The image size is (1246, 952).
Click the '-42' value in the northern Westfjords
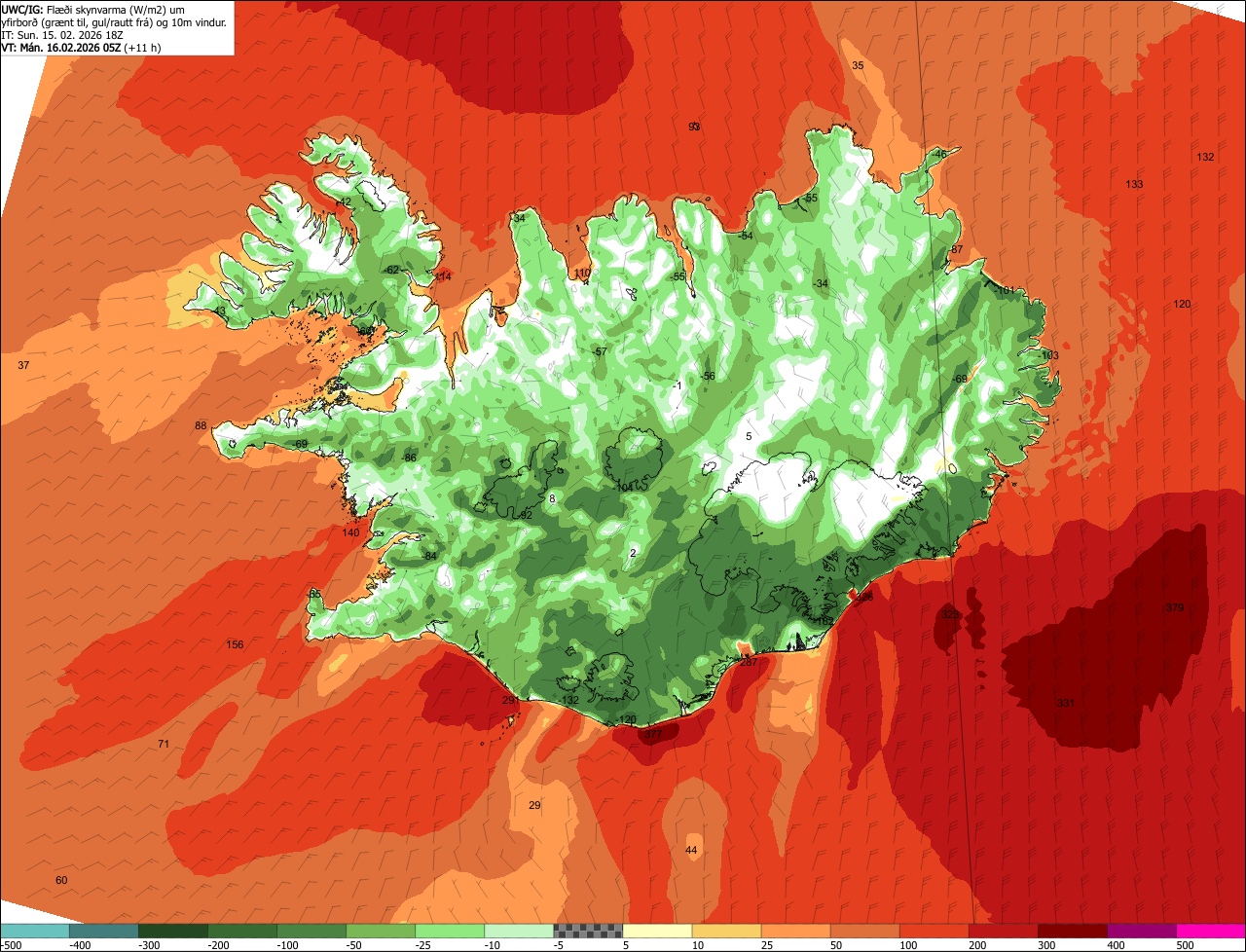click(x=343, y=201)
